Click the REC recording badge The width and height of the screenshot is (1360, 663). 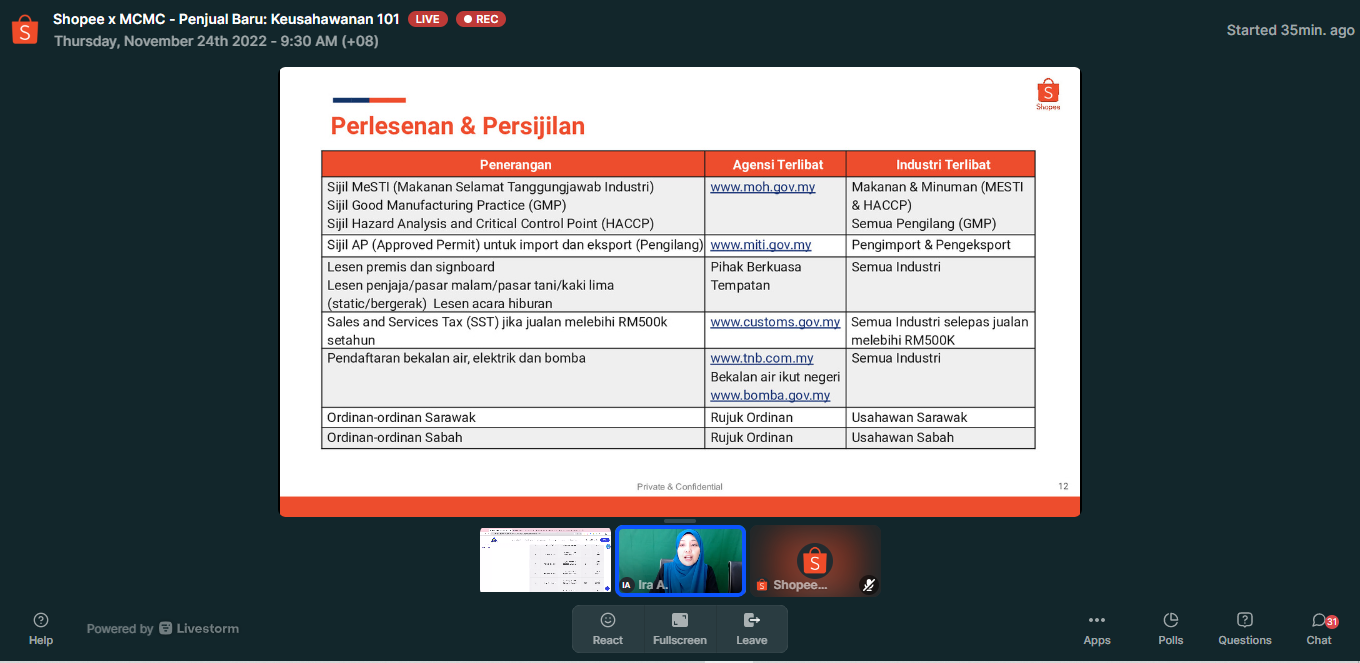click(481, 19)
